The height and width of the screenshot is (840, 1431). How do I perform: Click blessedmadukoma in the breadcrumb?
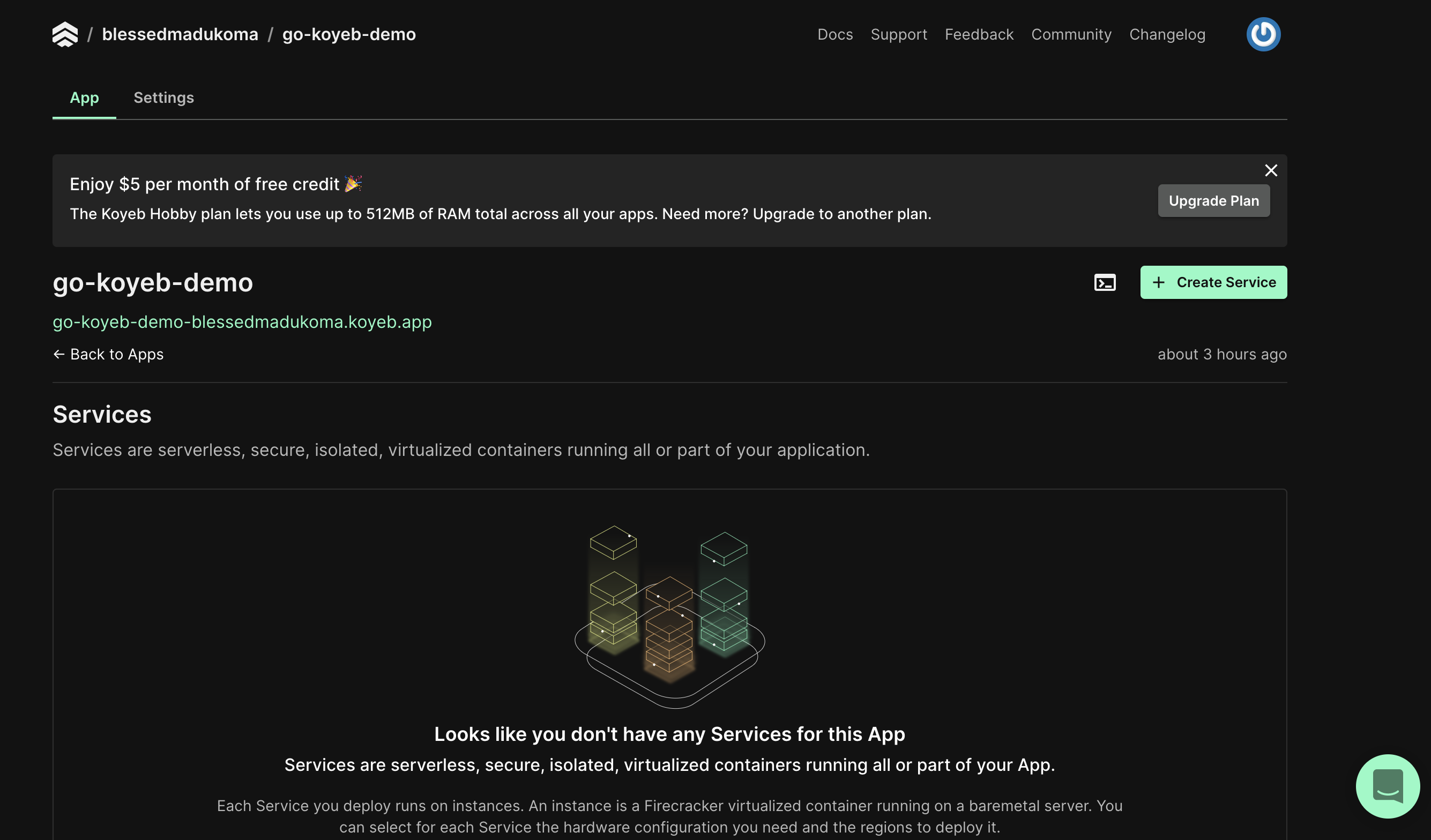click(x=180, y=35)
